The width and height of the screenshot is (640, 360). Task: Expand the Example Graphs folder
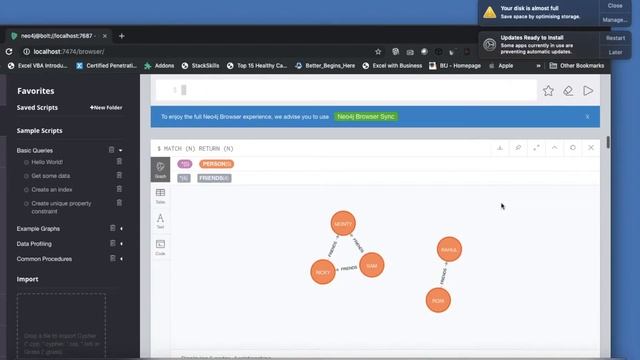pyautogui.click(x=121, y=229)
